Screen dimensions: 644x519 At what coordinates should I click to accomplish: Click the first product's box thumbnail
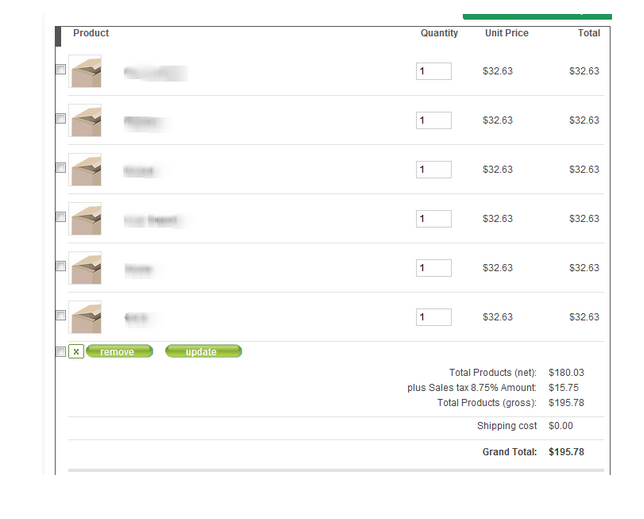click(x=85, y=71)
